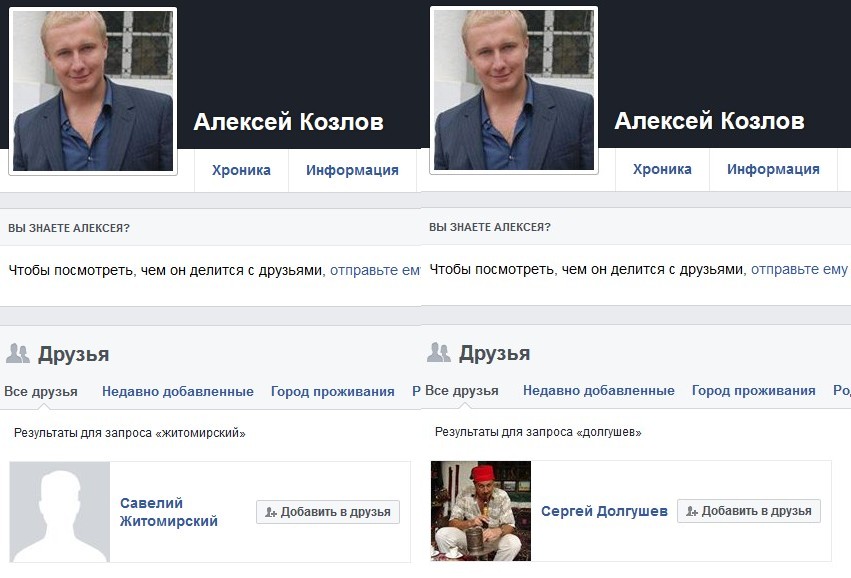Click the add-friend icon beside Савелий Житомирский
851x578 pixels.
tap(271, 512)
